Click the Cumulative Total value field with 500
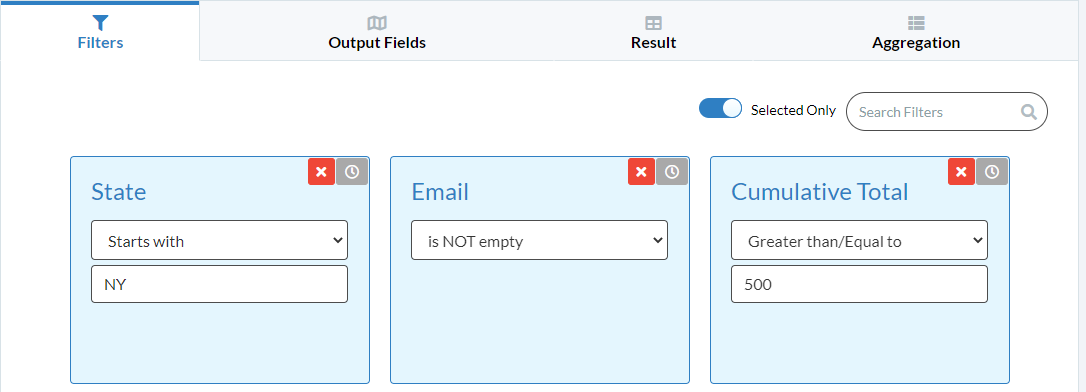The height and width of the screenshot is (392, 1086). point(860,284)
